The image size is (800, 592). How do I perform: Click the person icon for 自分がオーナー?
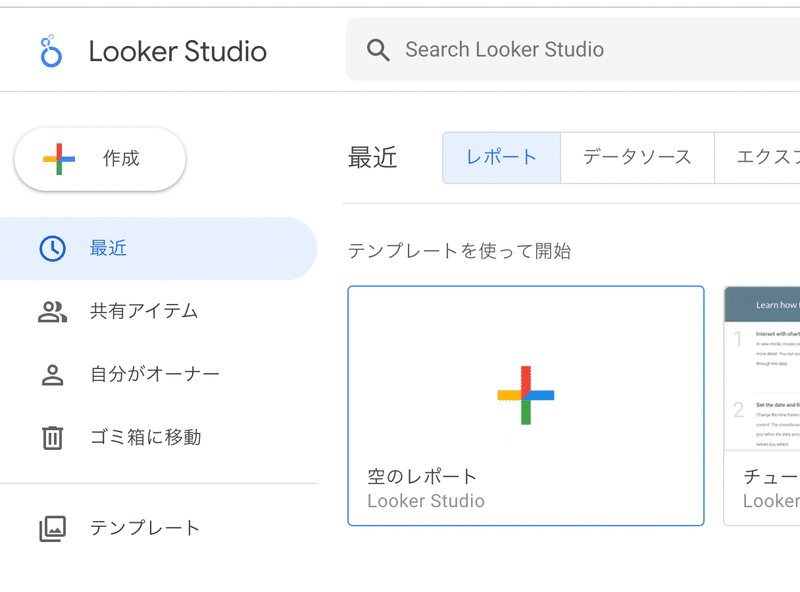tap(52, 375)
